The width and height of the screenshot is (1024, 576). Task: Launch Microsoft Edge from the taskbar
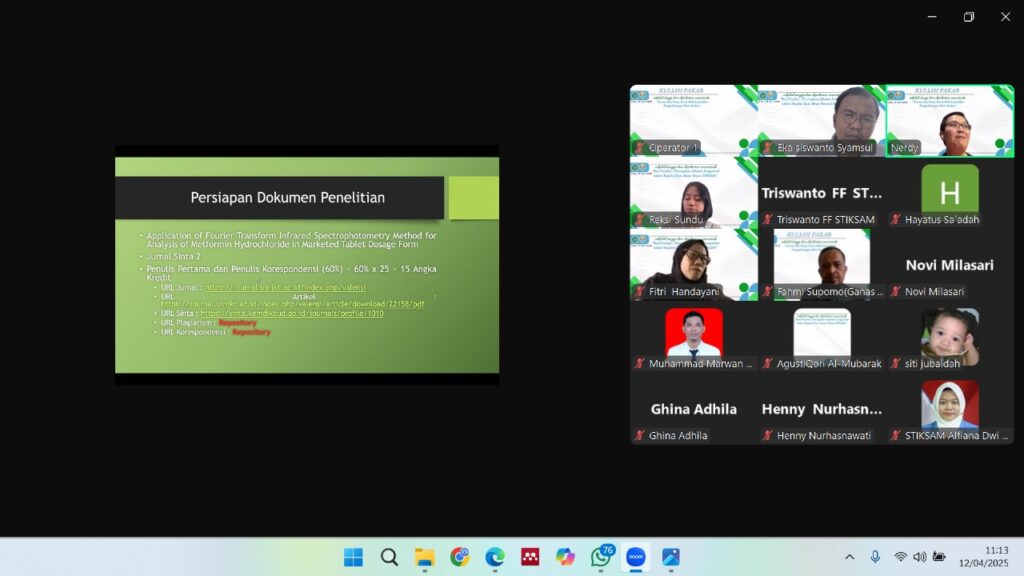495,557
